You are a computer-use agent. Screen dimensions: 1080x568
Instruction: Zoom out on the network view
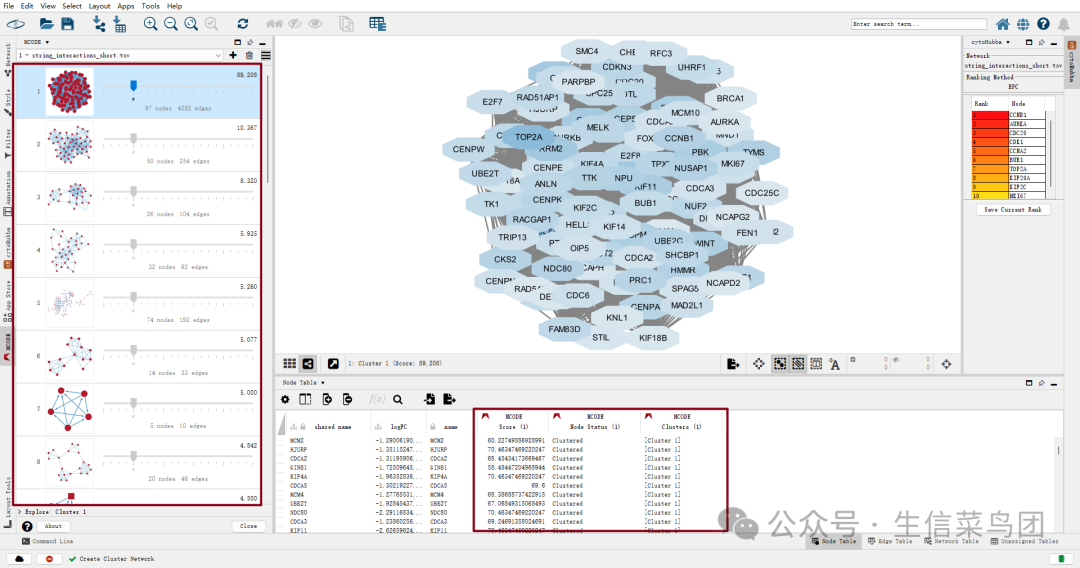171,24
